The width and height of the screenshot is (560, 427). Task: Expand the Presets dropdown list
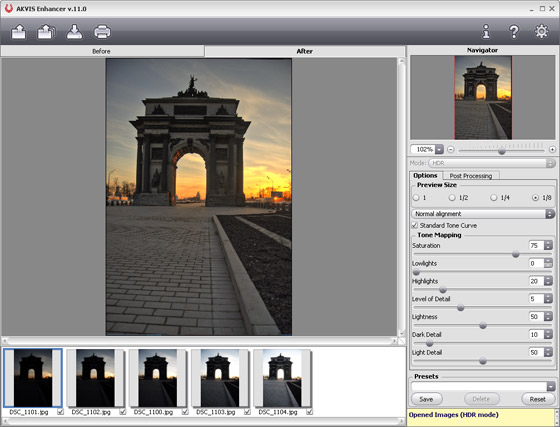click(x=550, y=386)
